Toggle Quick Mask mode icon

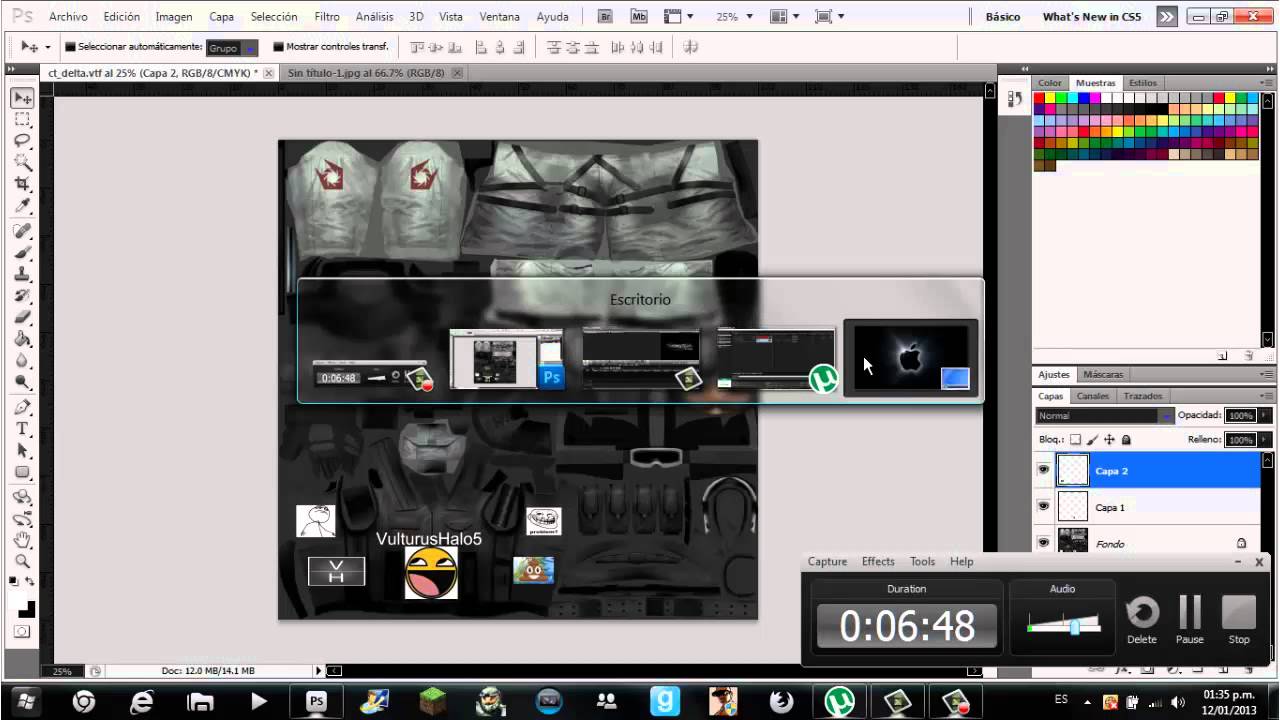(x=22, y=632)
